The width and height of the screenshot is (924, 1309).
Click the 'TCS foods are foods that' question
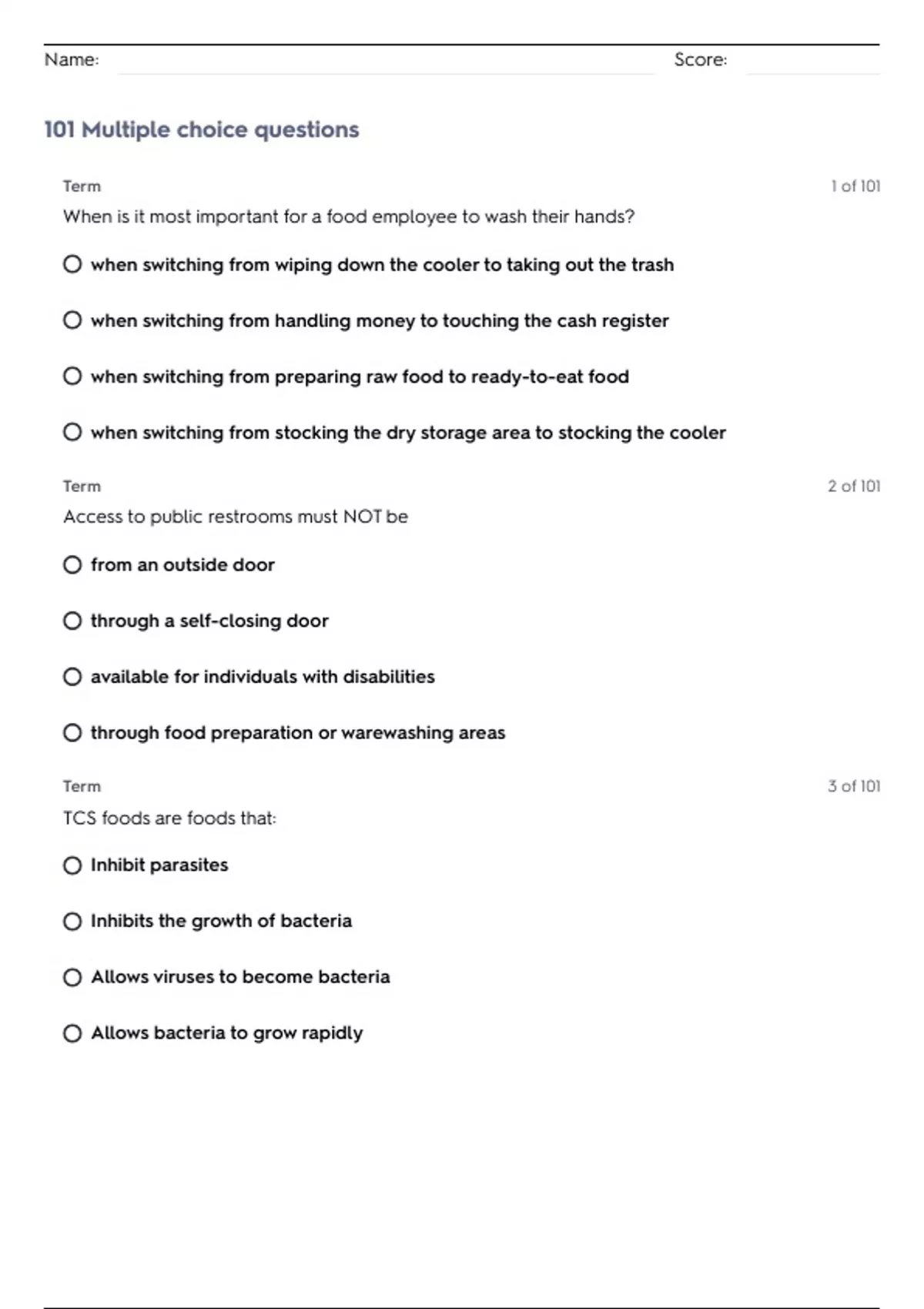pyautogui.click(x=169, y=818)
